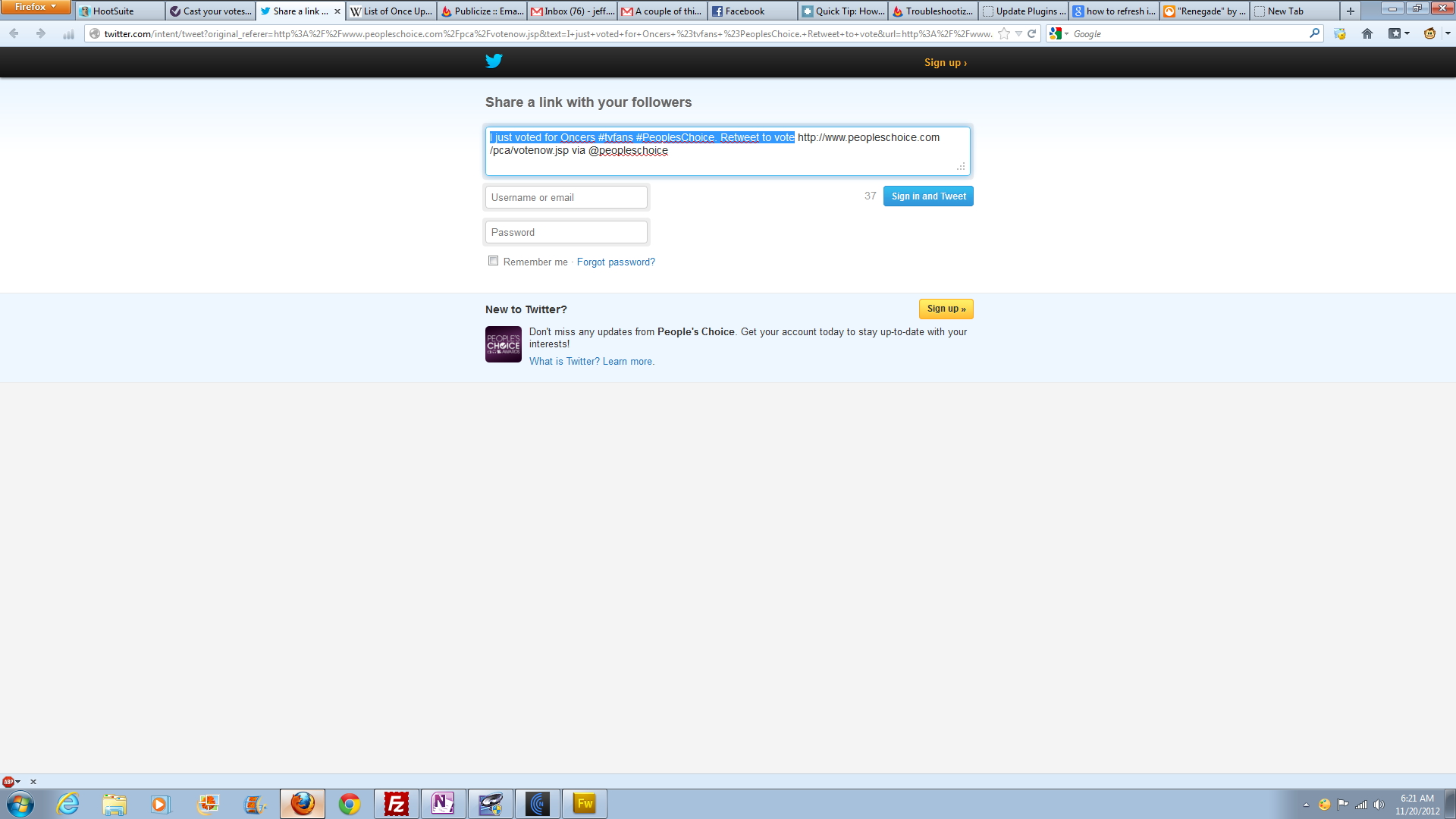This screenshot has width=1456, height=819.
Task: Click the Twitter bird logo
Action: [494, 61]
